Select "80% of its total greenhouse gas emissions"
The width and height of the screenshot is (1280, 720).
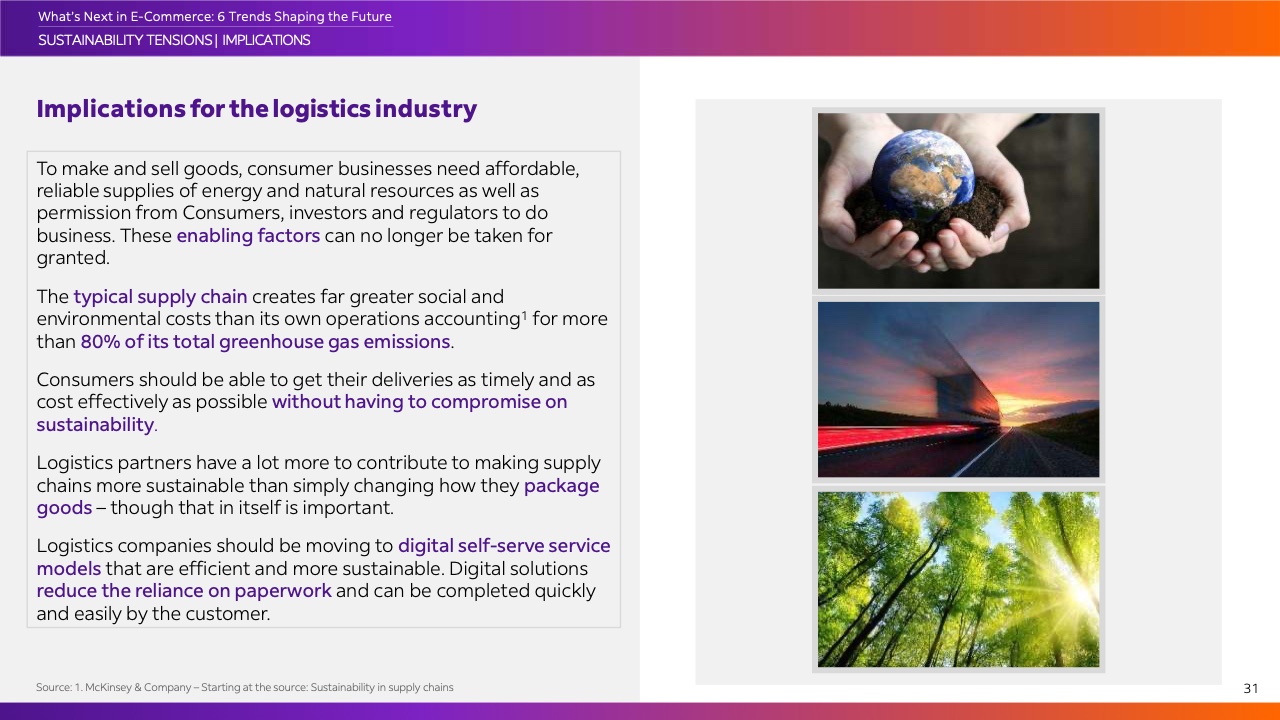tap(265, 342)
